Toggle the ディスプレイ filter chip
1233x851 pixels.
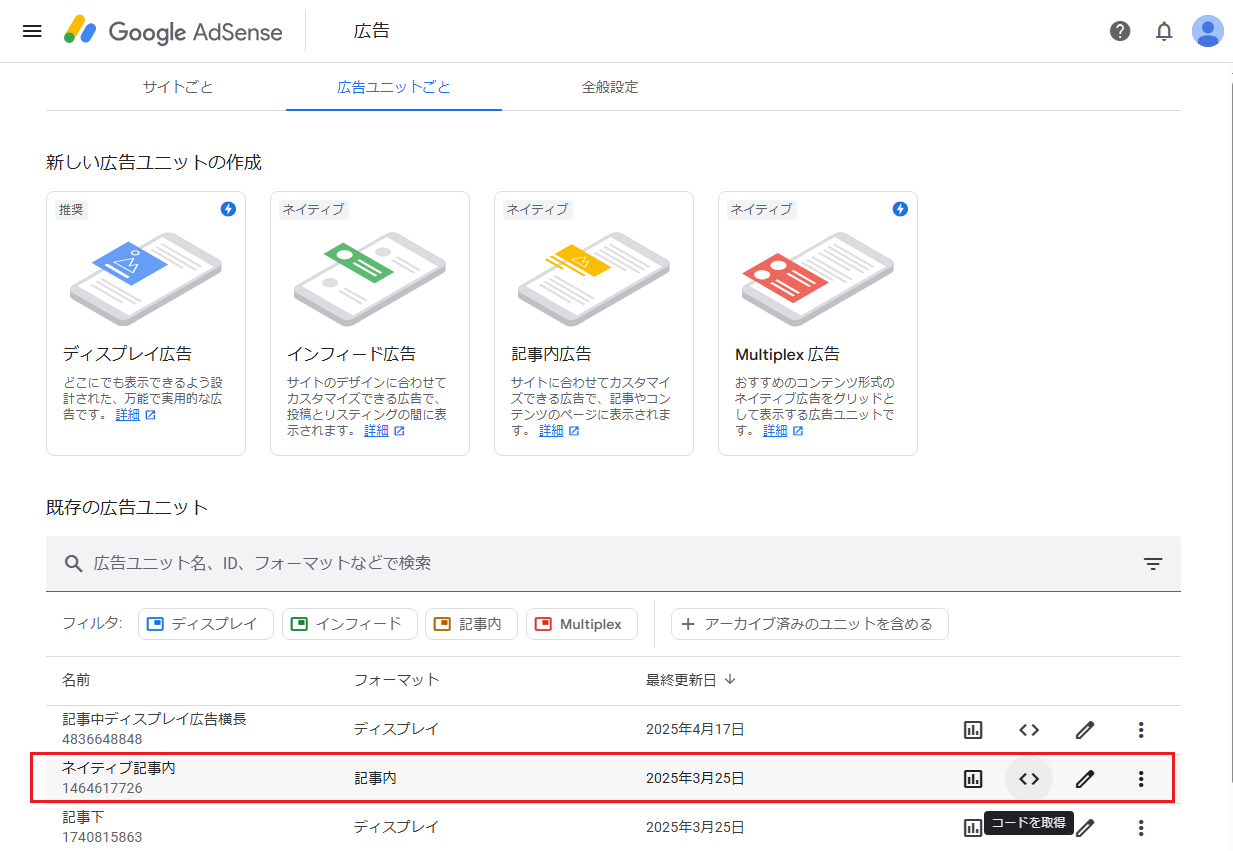(206, 624)
